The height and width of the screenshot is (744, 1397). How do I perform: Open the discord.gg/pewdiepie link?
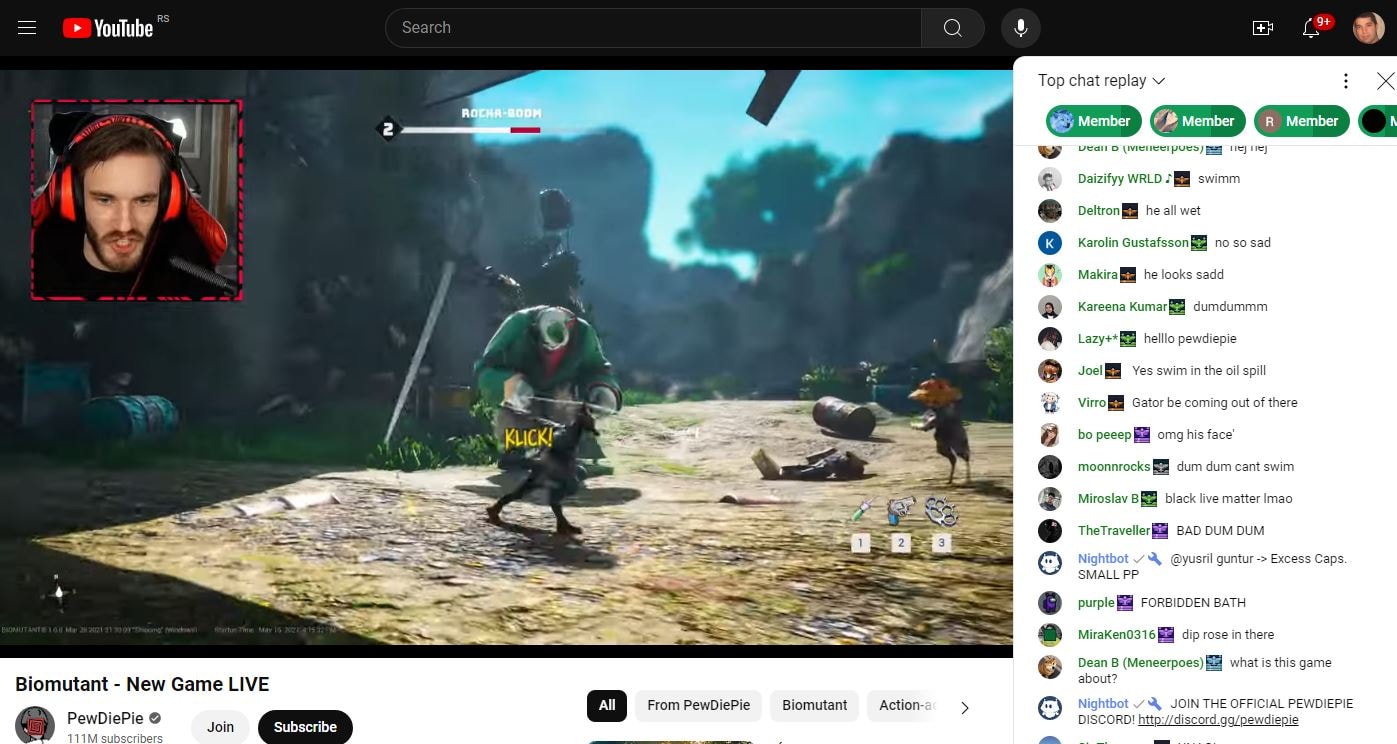point(1218,720)
